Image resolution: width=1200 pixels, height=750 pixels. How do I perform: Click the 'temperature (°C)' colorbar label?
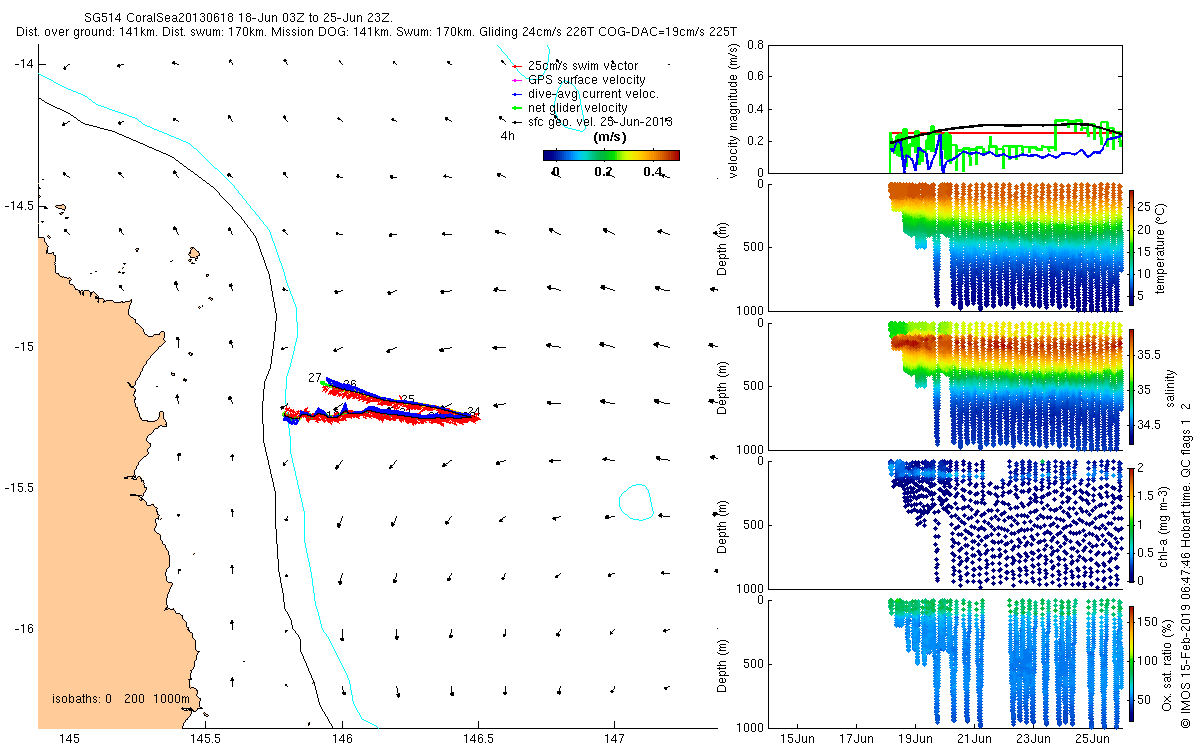pos(1162,247)
